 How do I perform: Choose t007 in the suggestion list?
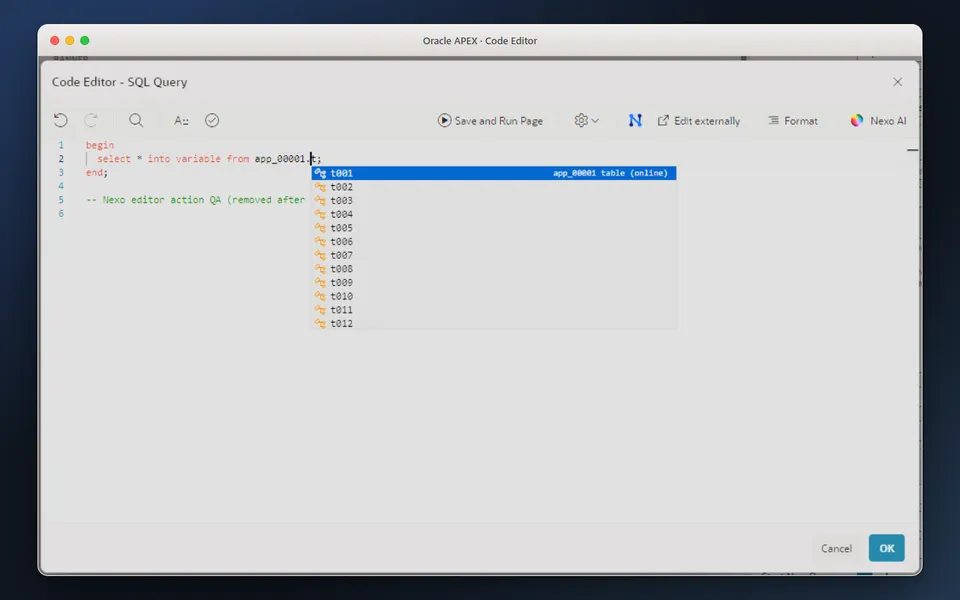coord(494,255)
